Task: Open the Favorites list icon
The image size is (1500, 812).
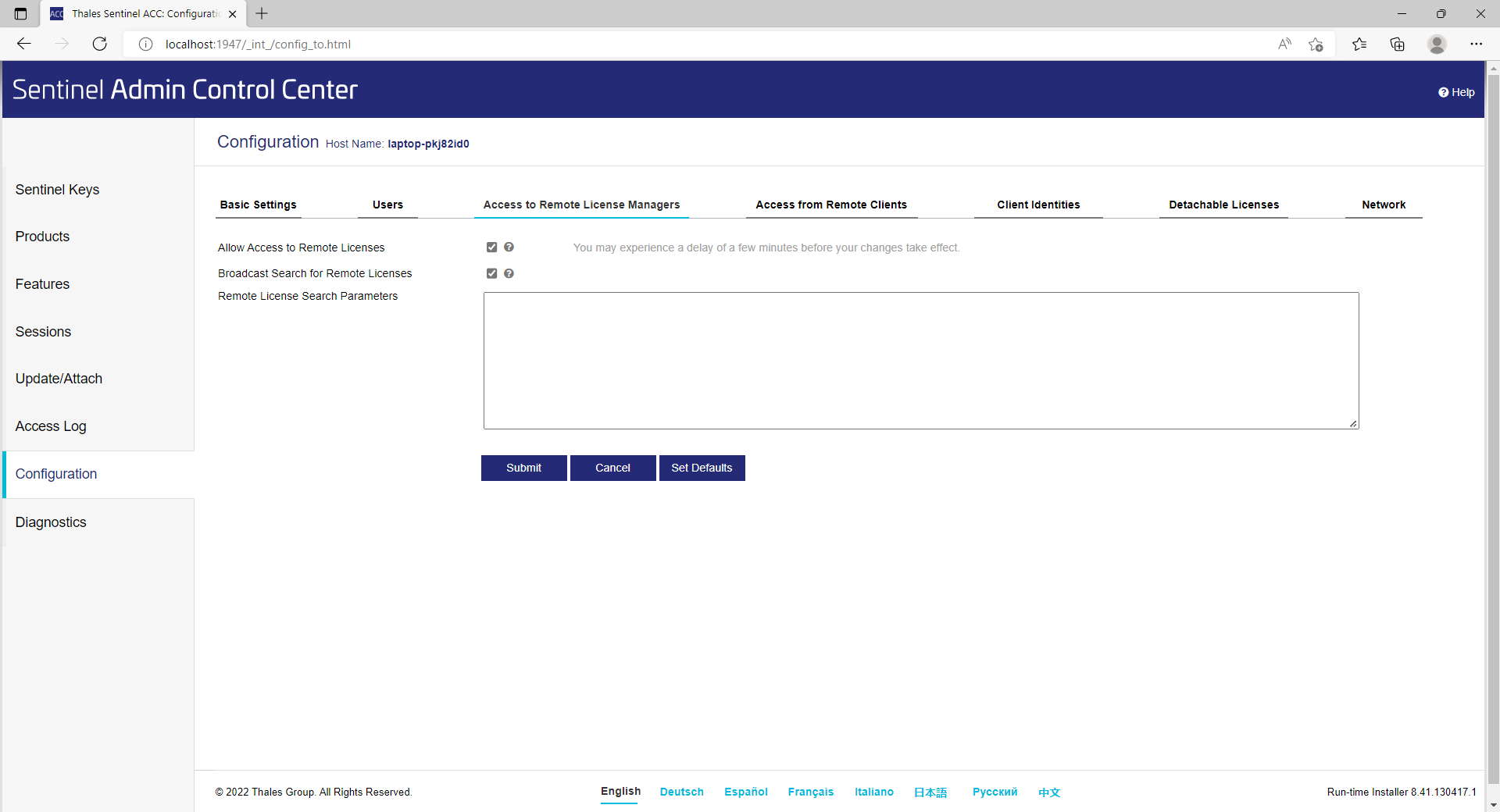Action: pyautogui.click(x=1359, y=44)
